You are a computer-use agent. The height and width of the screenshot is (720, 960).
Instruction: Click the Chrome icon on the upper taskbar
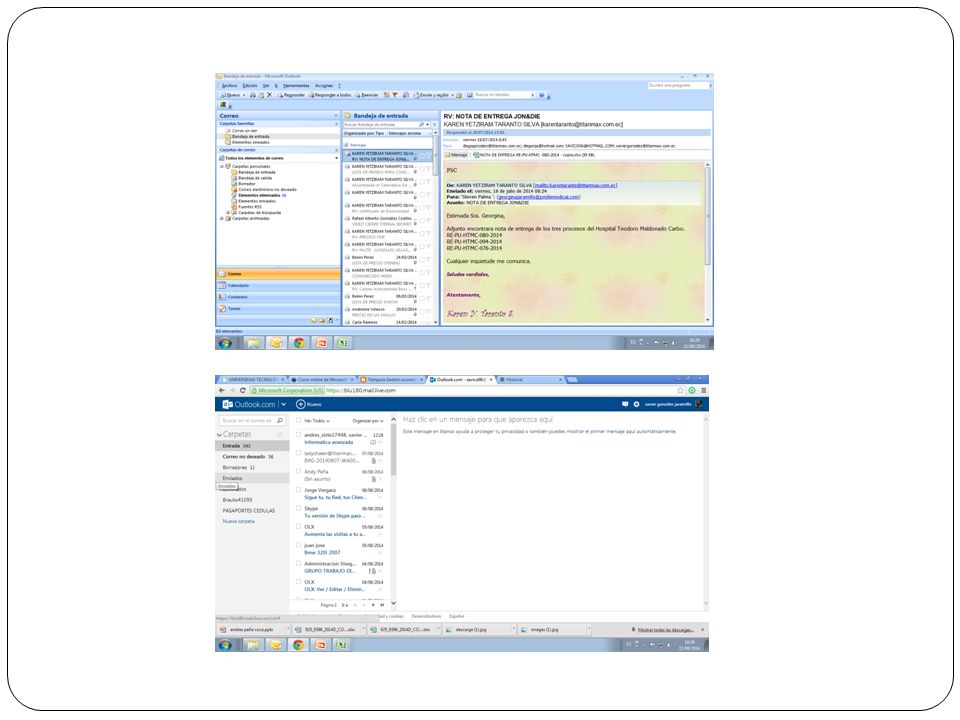(299, 343)
